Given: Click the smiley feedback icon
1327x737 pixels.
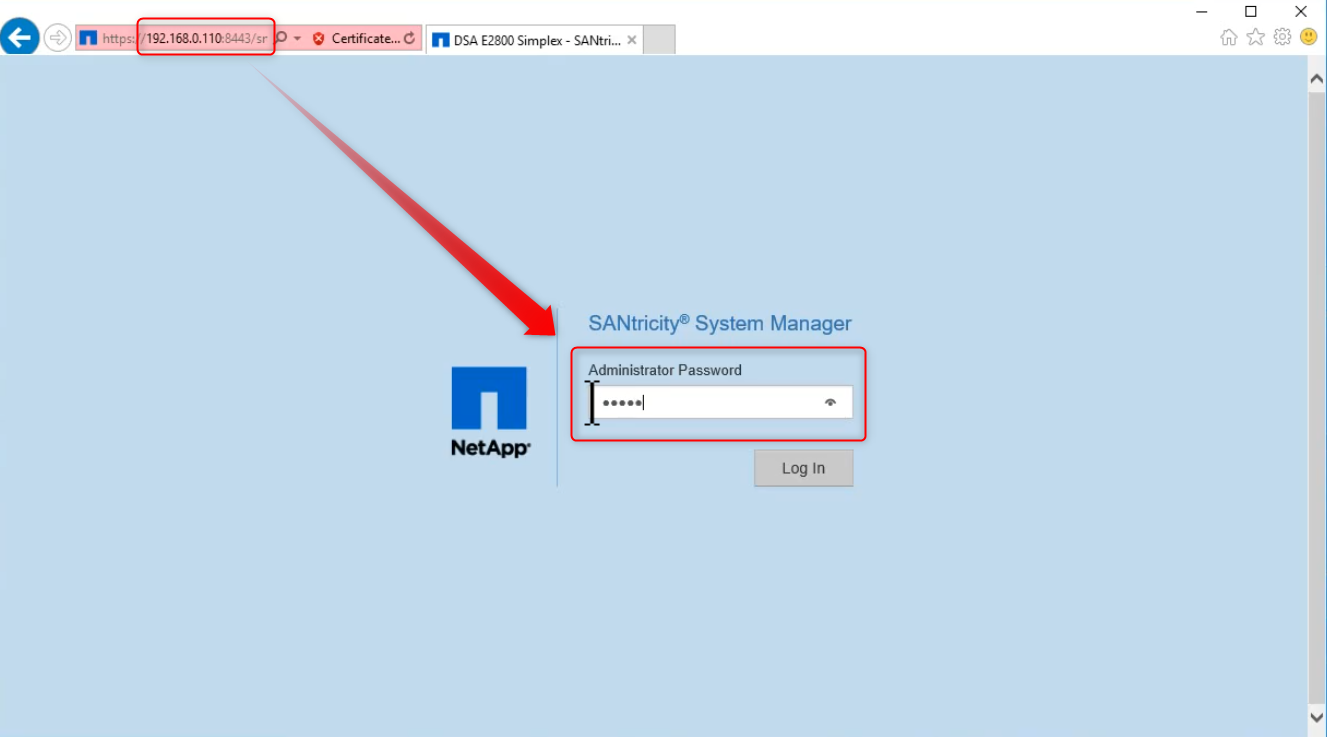Looking at the screenshot, I should [1309, 37].
